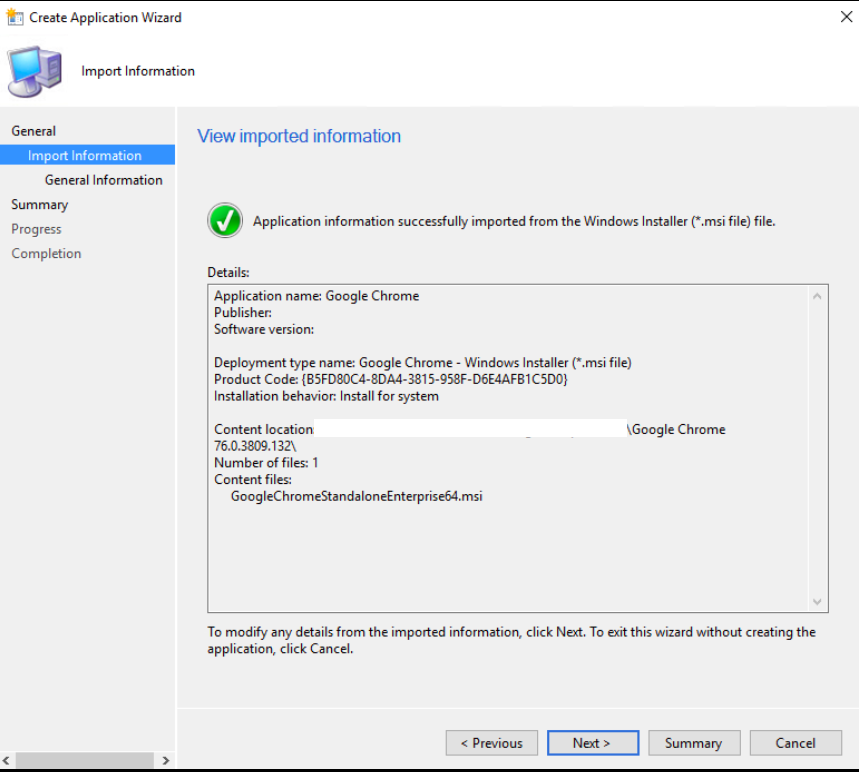Open the General Information step
Viewport: 859px width, 772px height.
[104, 180]
